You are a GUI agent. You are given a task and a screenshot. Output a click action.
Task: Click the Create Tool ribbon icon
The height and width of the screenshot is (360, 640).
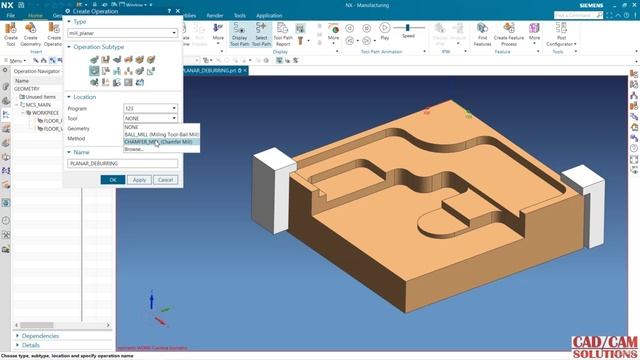pos(11,34)
